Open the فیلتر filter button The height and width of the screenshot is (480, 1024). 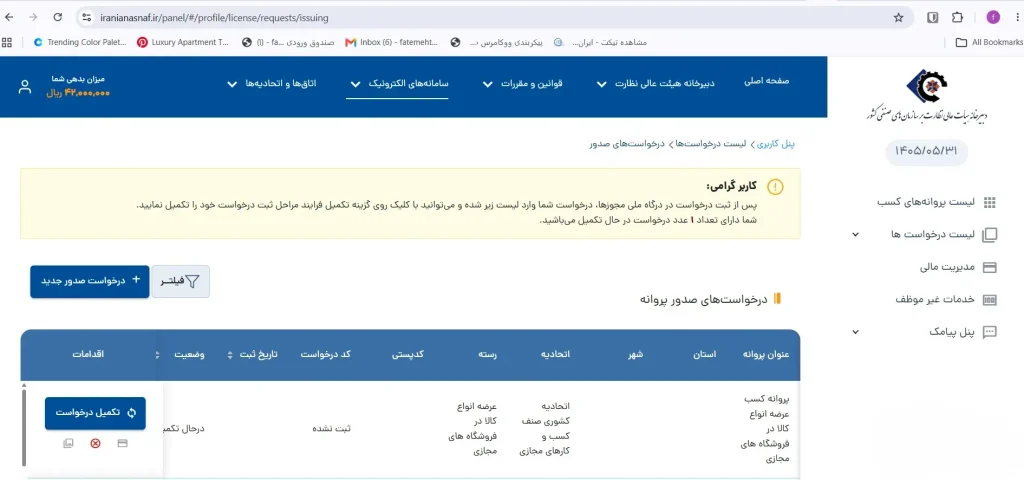click(181, 281)
